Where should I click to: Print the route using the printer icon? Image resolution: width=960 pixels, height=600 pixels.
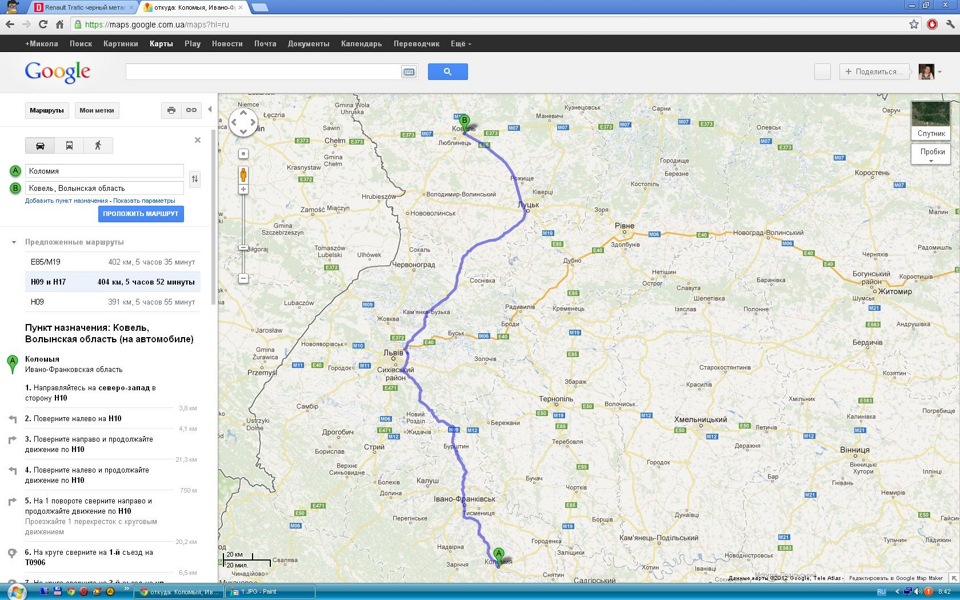pos(171,110)
